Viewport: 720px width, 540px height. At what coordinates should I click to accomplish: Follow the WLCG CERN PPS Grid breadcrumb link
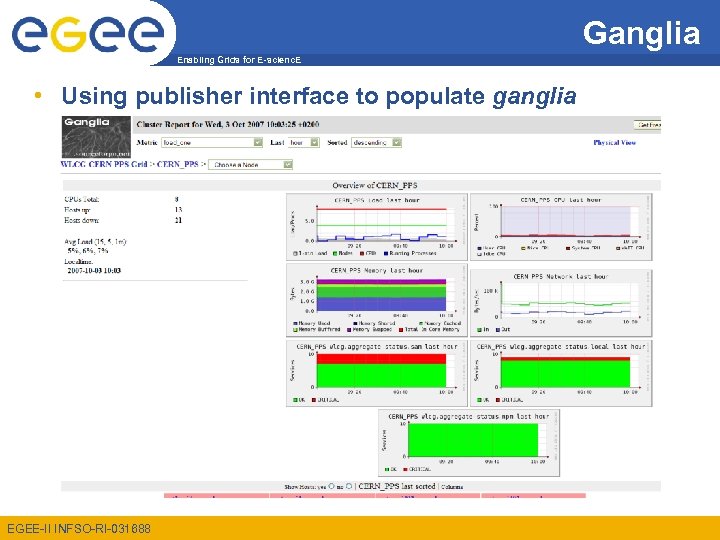pyautogui.click(x=104, y=164)
